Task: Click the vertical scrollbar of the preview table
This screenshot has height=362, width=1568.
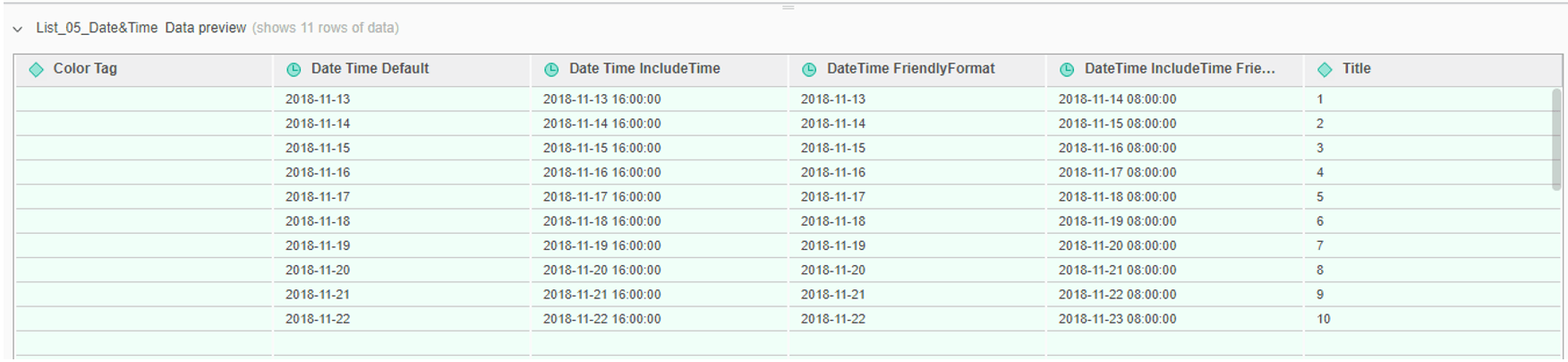Action: (x=1556, y=139)
